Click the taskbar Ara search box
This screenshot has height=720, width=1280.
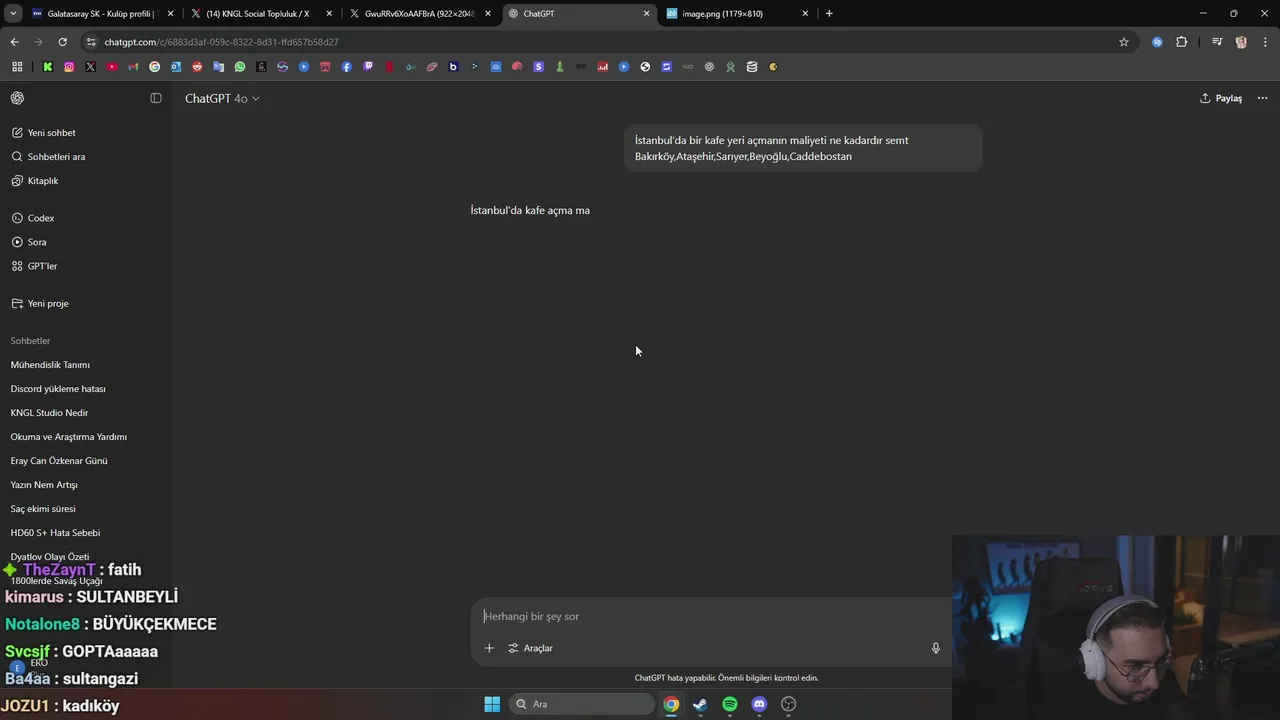584,704
